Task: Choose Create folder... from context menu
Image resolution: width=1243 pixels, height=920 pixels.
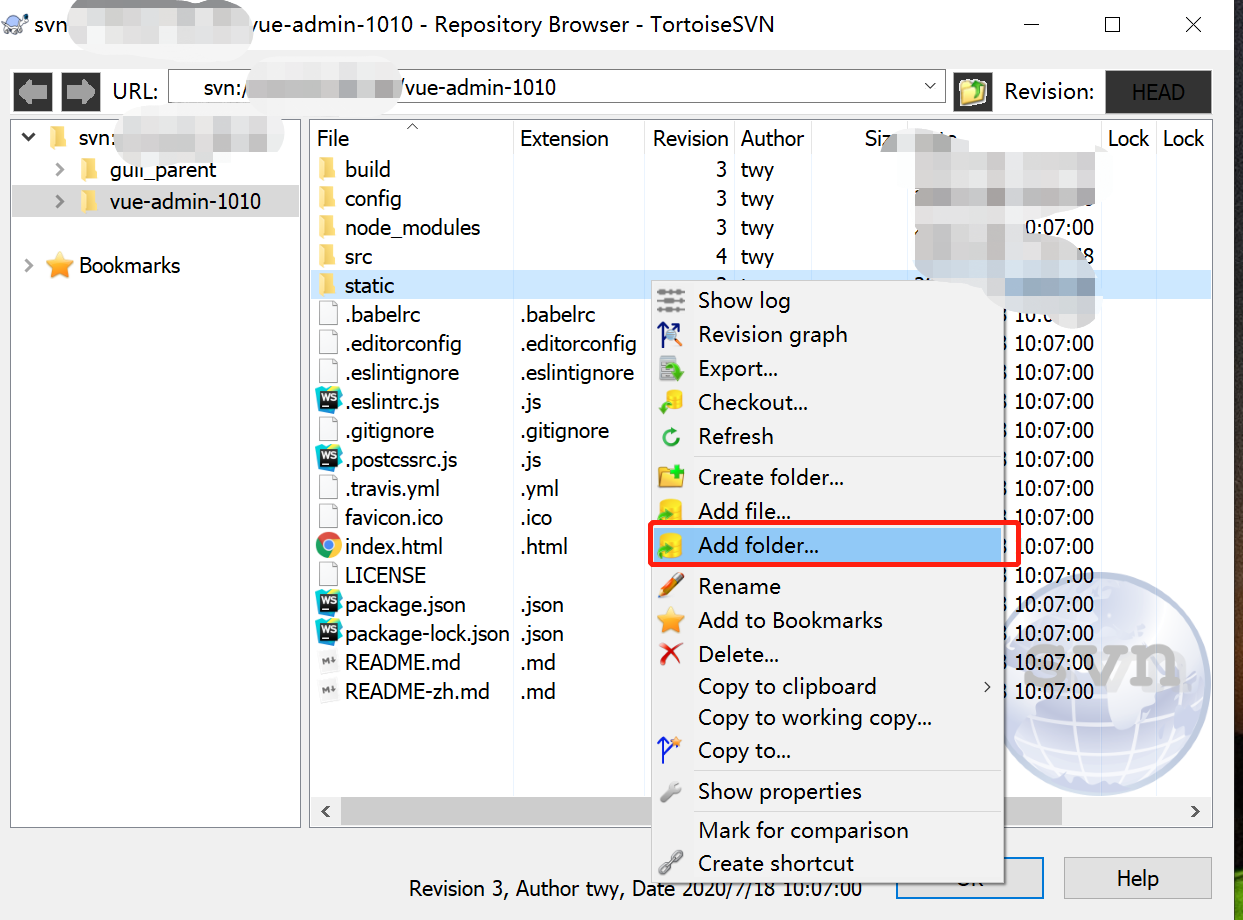Action: pos(827,477)
